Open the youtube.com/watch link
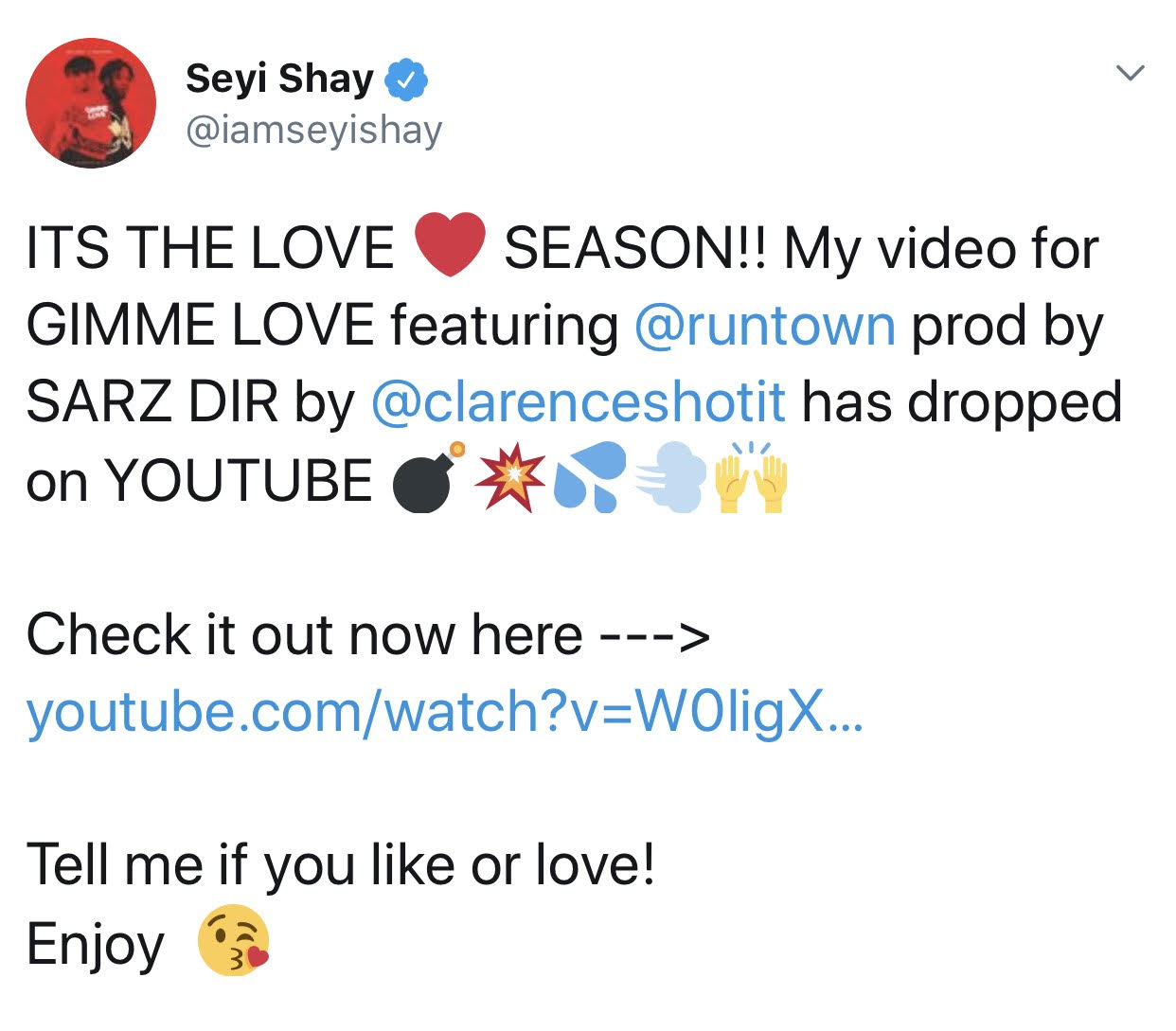1176x1031 pixels. (444, 712)
